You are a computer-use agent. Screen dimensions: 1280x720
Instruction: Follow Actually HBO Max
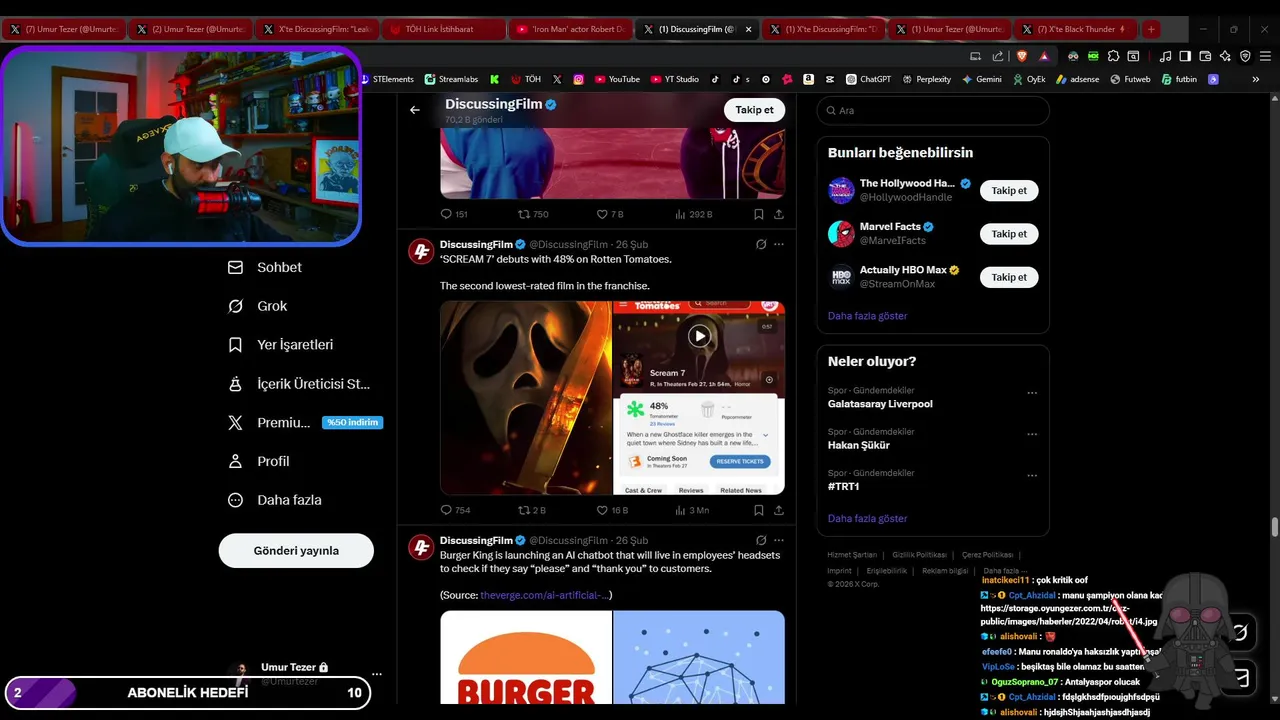1009,277
